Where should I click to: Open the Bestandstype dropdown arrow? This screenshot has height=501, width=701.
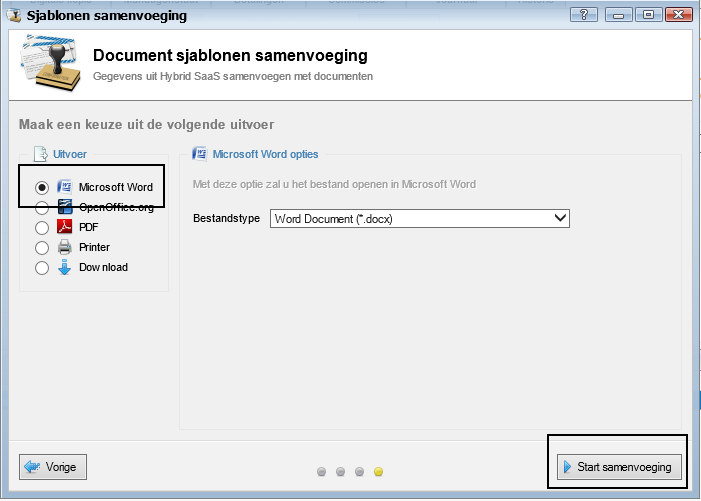(559, 218)
